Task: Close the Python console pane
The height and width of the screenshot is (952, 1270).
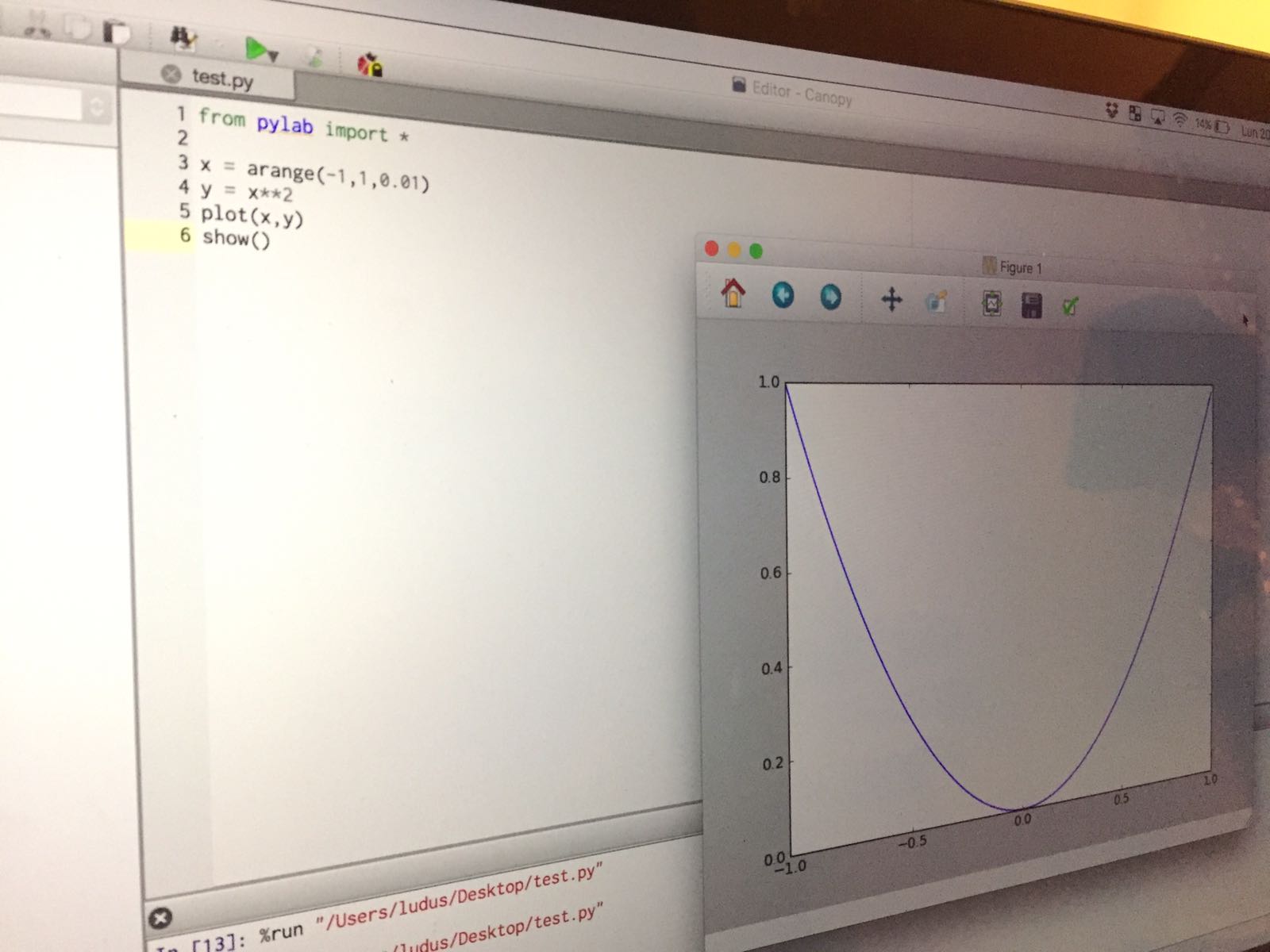Action: 160,919
